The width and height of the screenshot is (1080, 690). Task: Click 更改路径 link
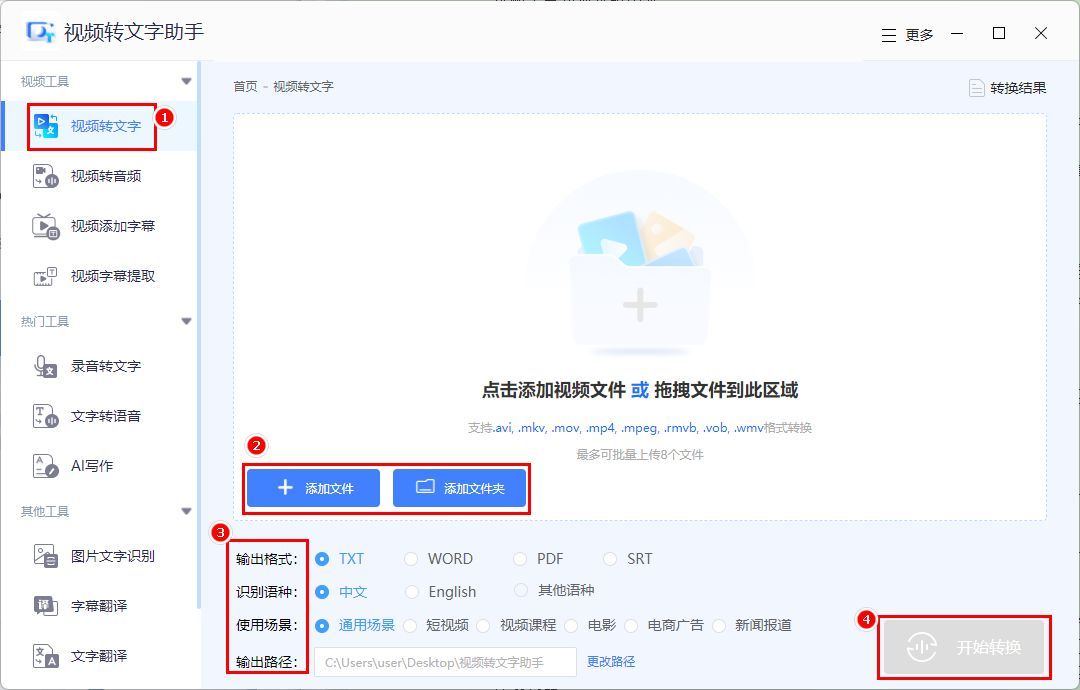(x=611, y=662)
